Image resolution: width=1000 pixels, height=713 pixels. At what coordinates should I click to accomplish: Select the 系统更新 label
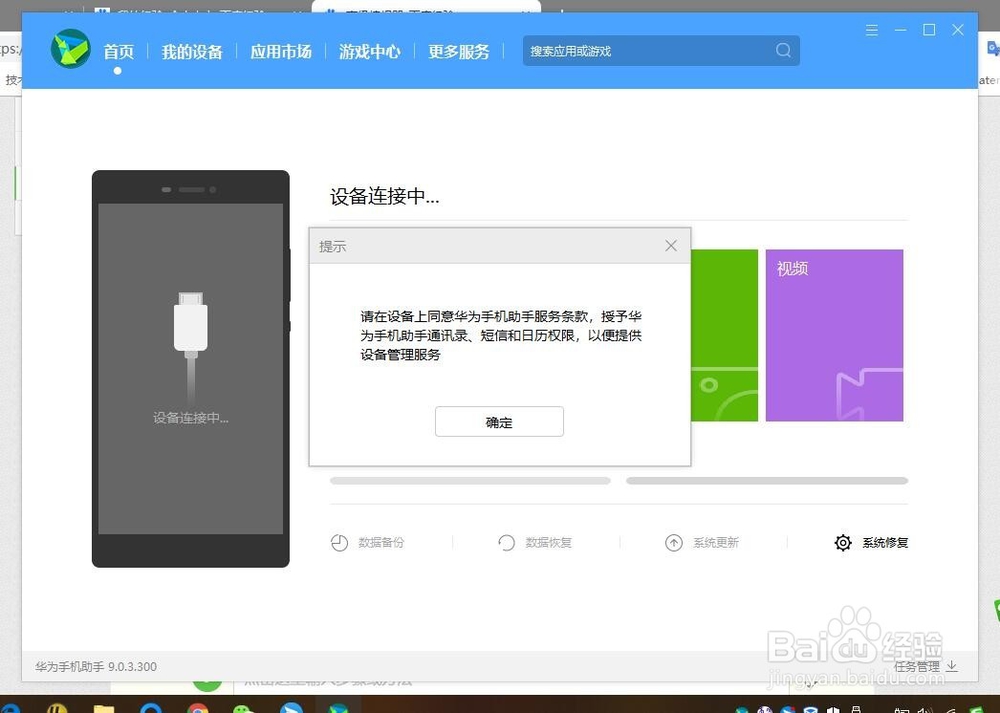click(x=716, y=543)
